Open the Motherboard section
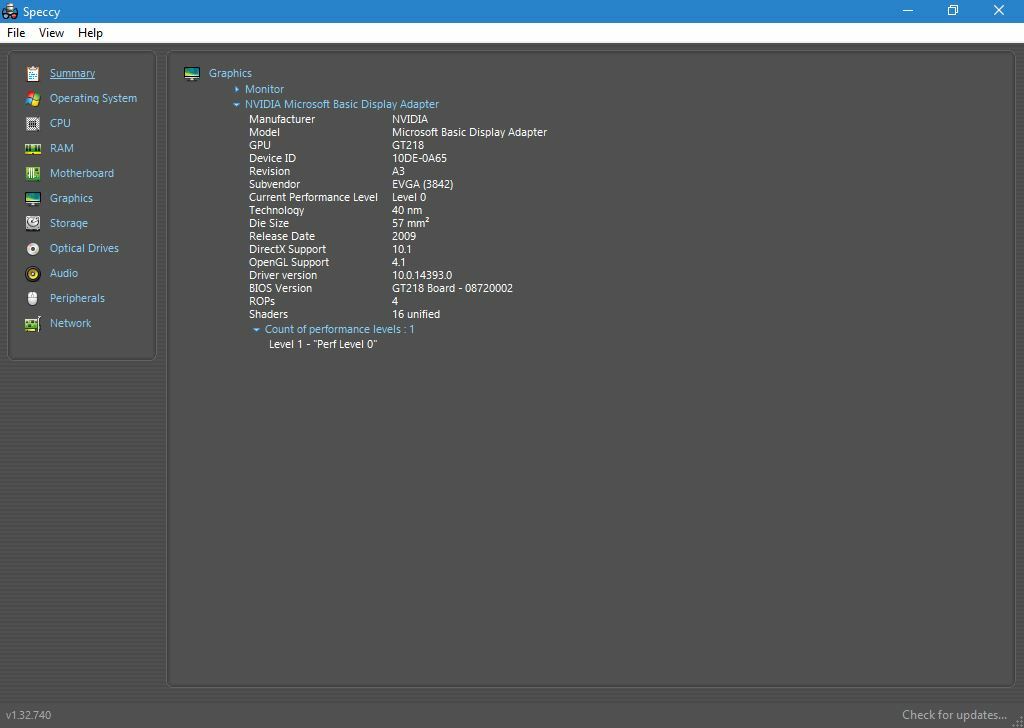 (x=82, y=173)
